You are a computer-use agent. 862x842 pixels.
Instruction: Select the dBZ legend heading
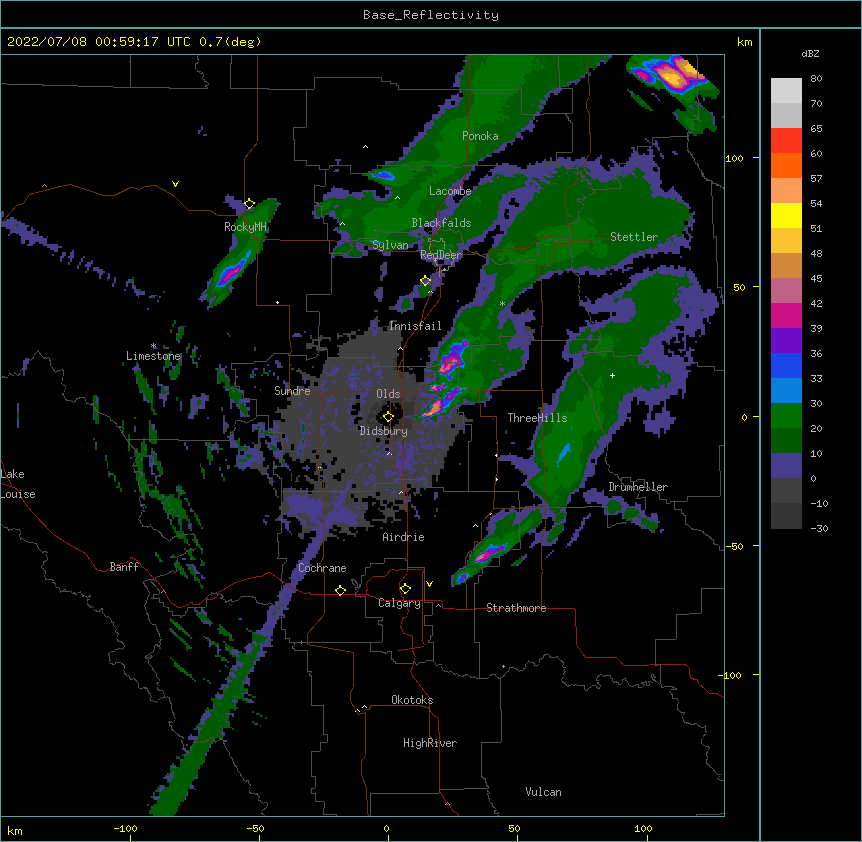click(810, 53)
